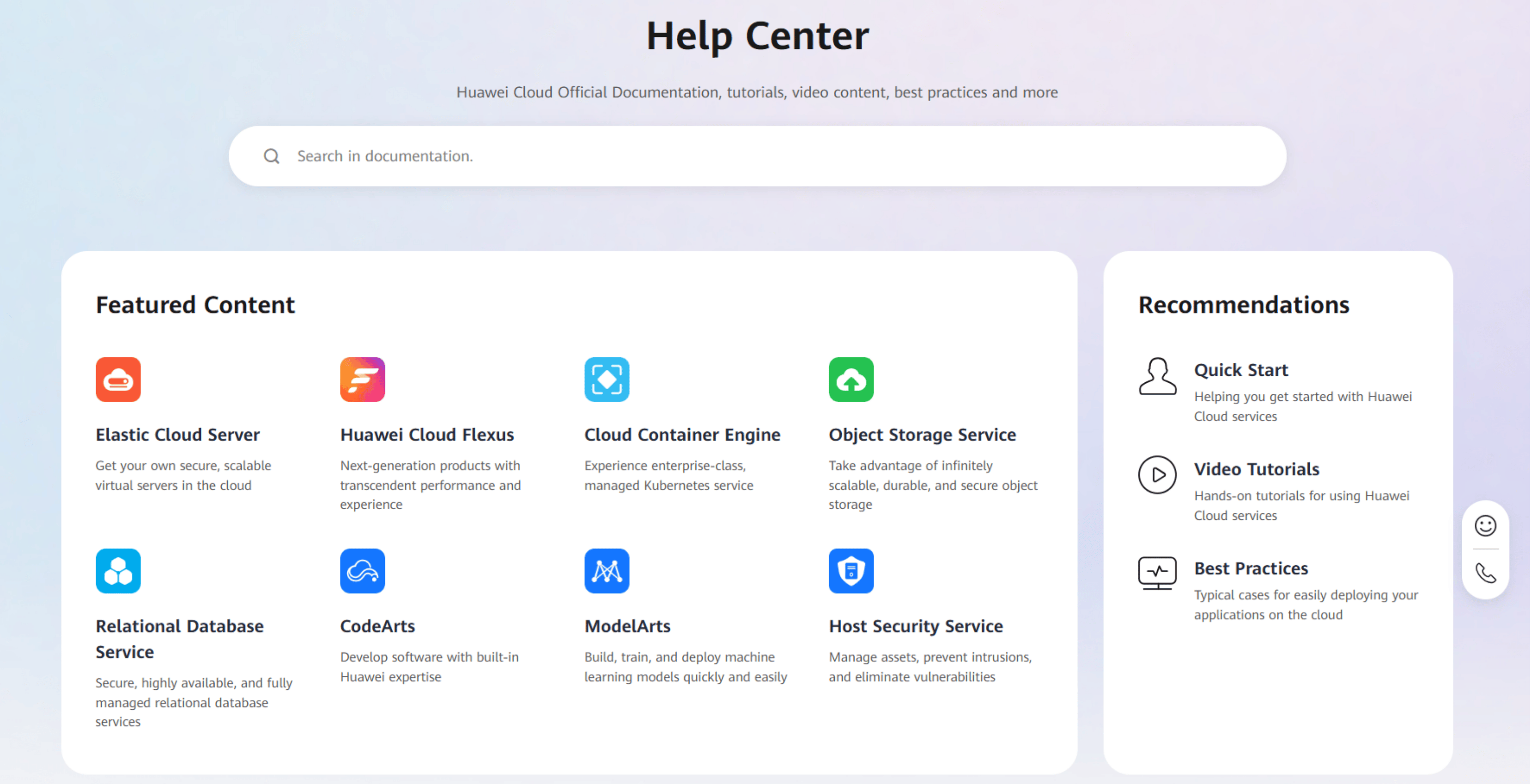Select the Cloud Container Engine icon
Viewport: 1531px width, 784px height.
tap(607, 379)
